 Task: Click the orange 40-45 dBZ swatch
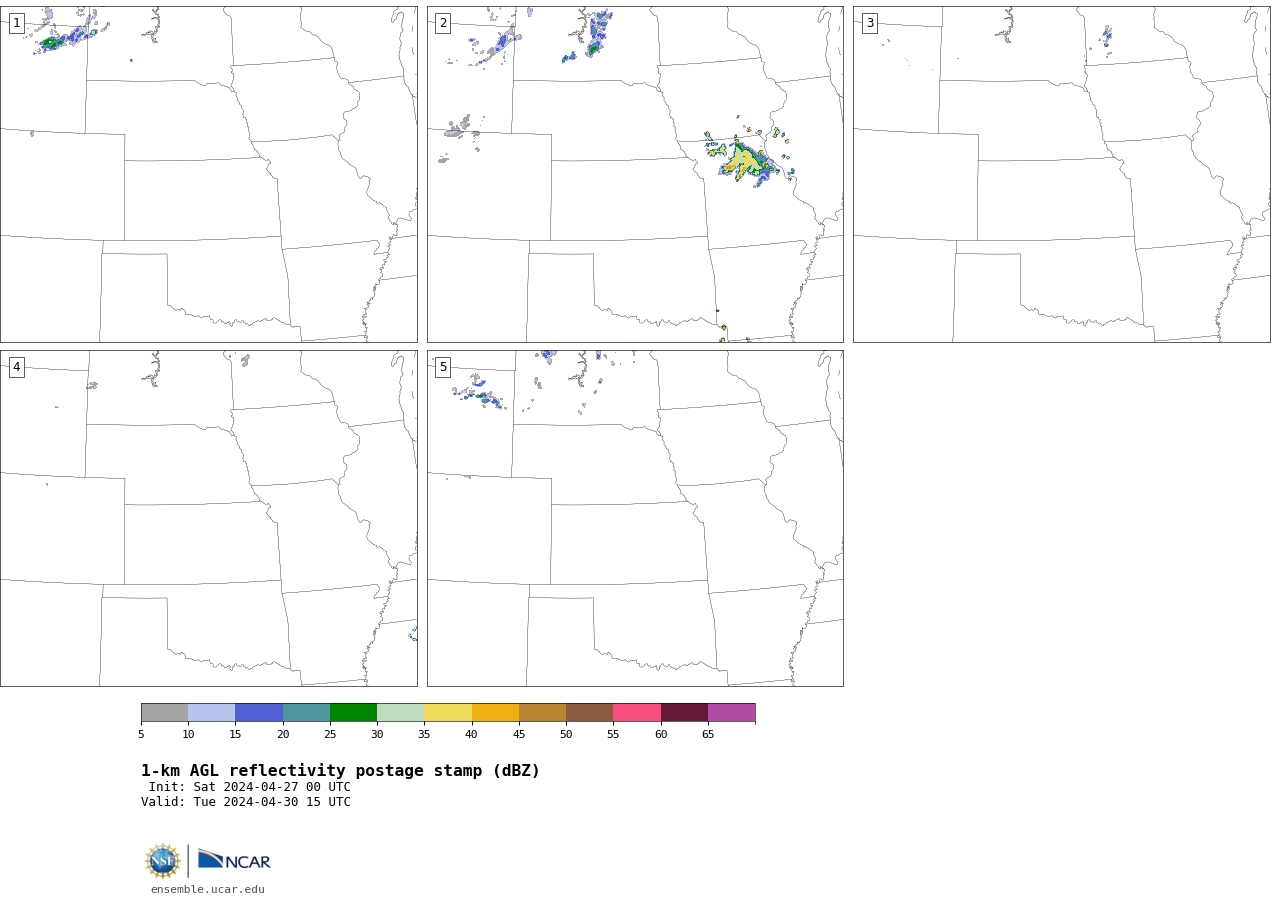coord(495,713)
